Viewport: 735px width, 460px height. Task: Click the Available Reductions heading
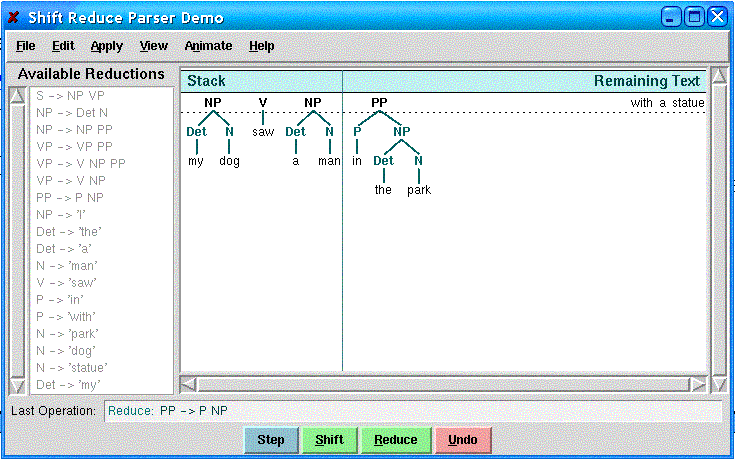point(91,74)
